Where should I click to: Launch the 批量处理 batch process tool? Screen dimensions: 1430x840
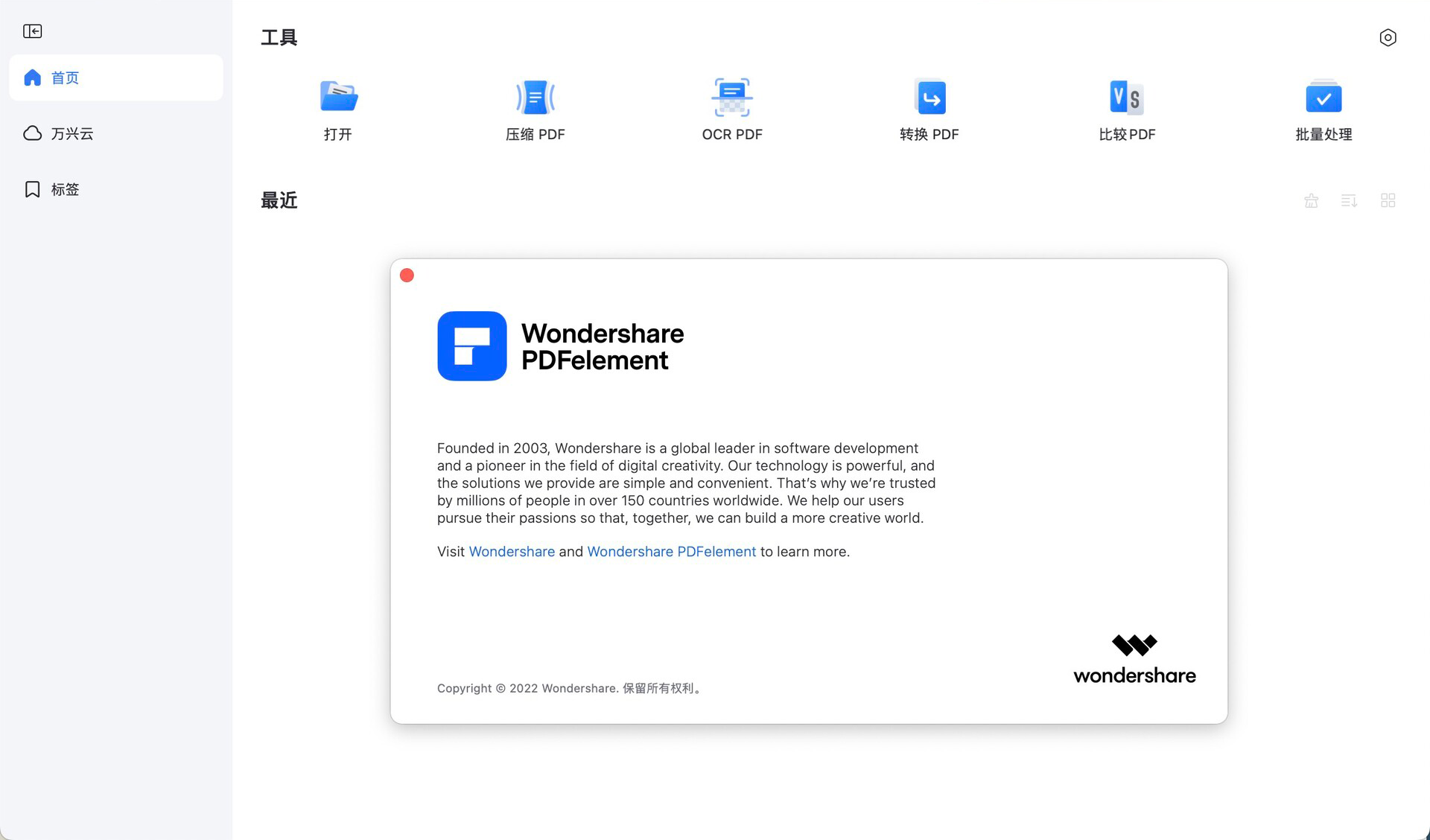[x=1323, y=110]
